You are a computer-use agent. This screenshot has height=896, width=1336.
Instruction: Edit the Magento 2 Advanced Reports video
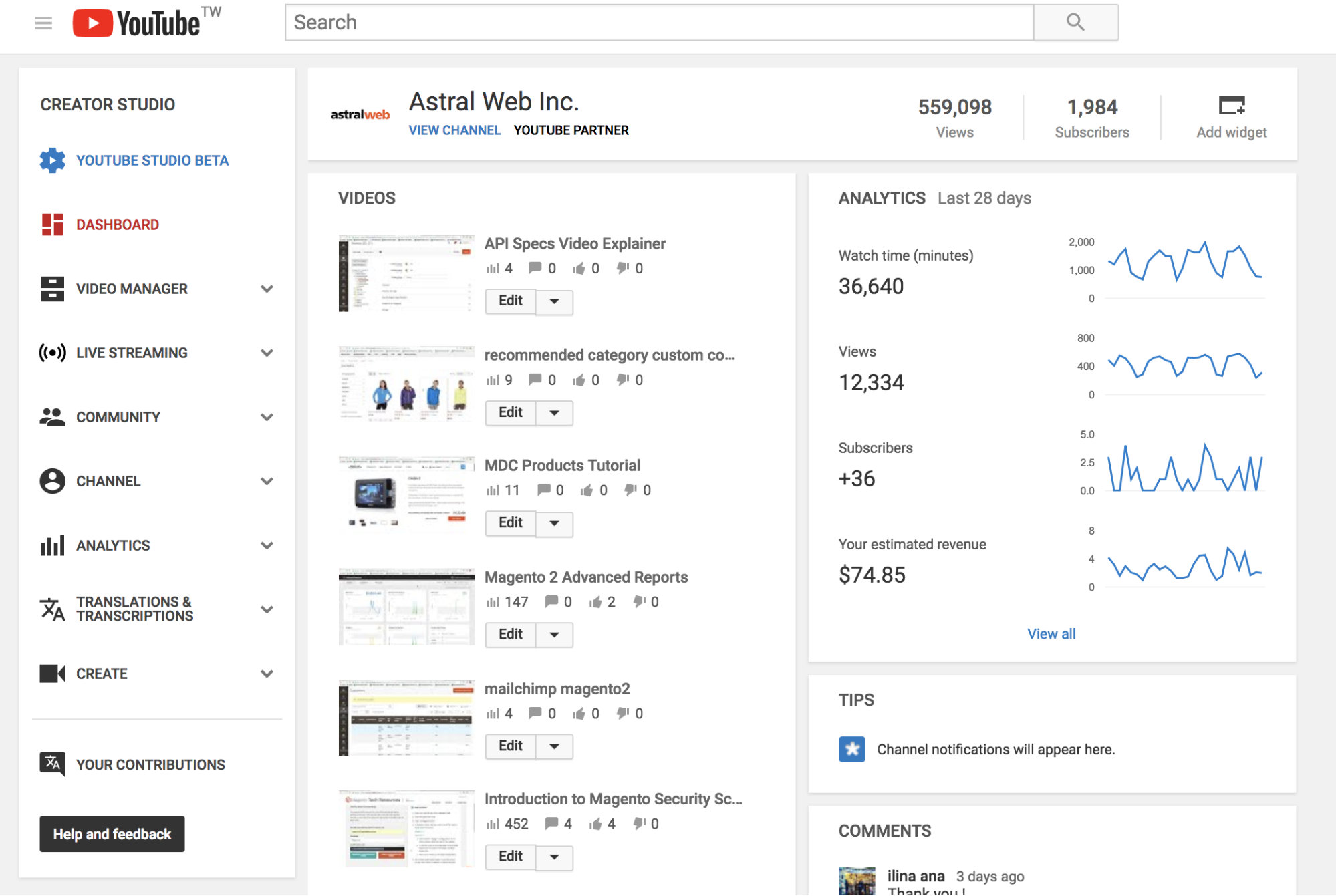pyautogui.click(x=511, y=635)
